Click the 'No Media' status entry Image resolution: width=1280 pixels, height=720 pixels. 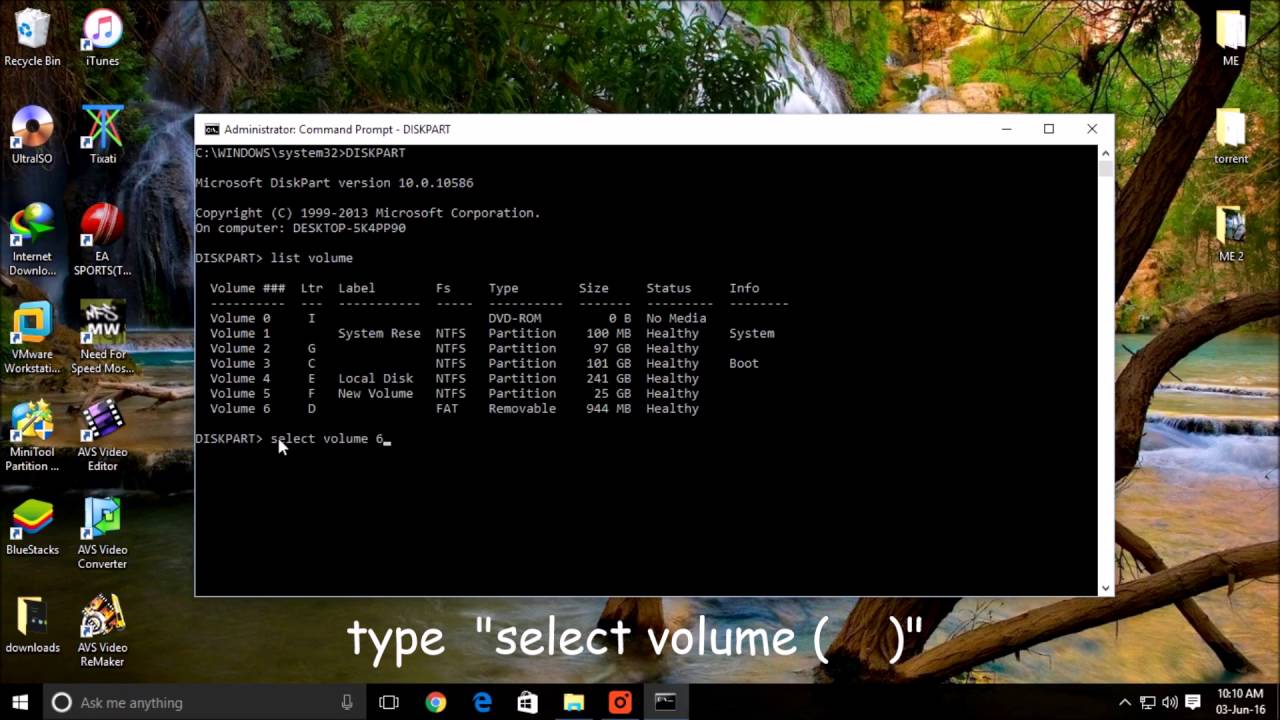click(x=676, y=318)
